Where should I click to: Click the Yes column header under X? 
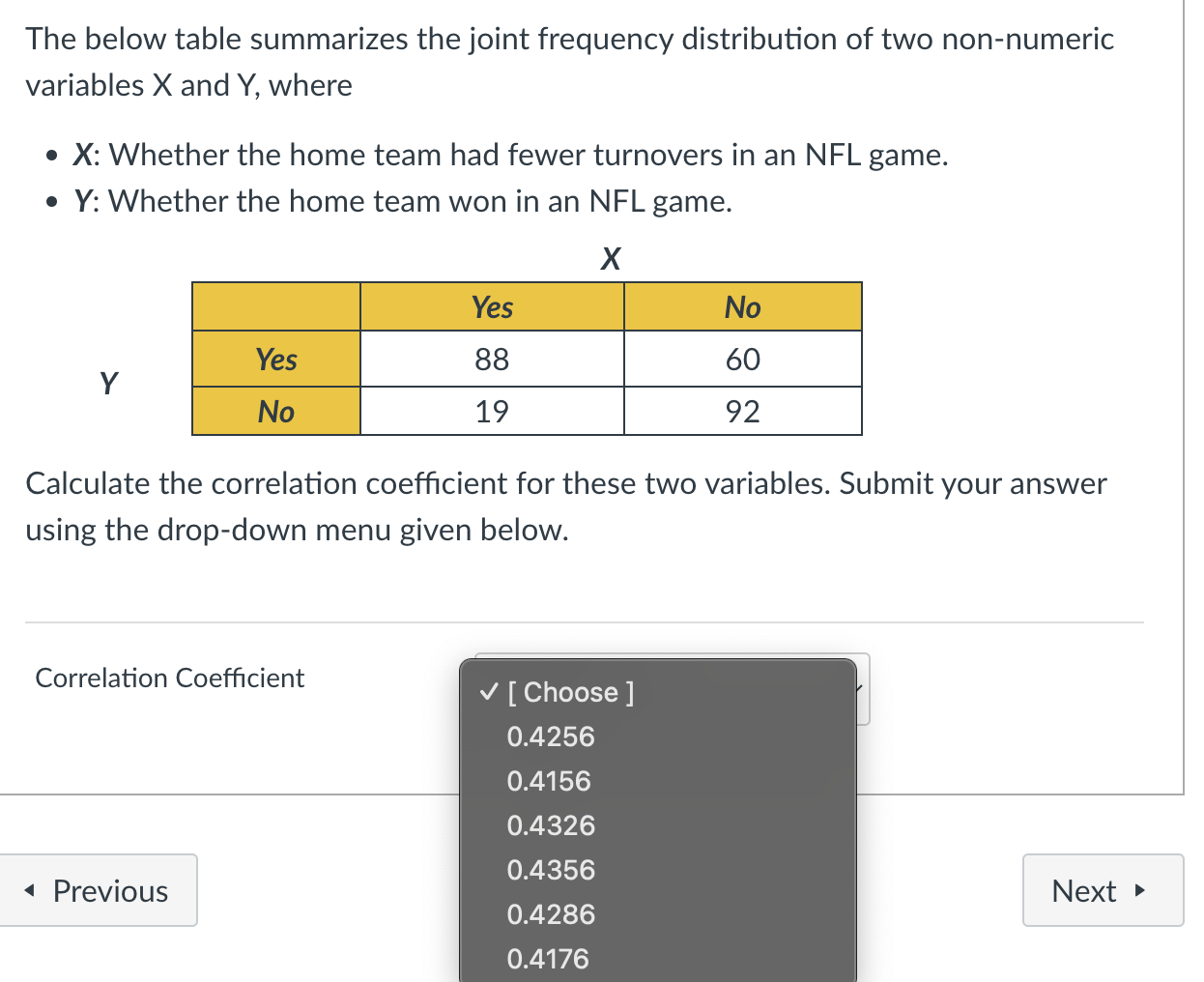(492, 306)
